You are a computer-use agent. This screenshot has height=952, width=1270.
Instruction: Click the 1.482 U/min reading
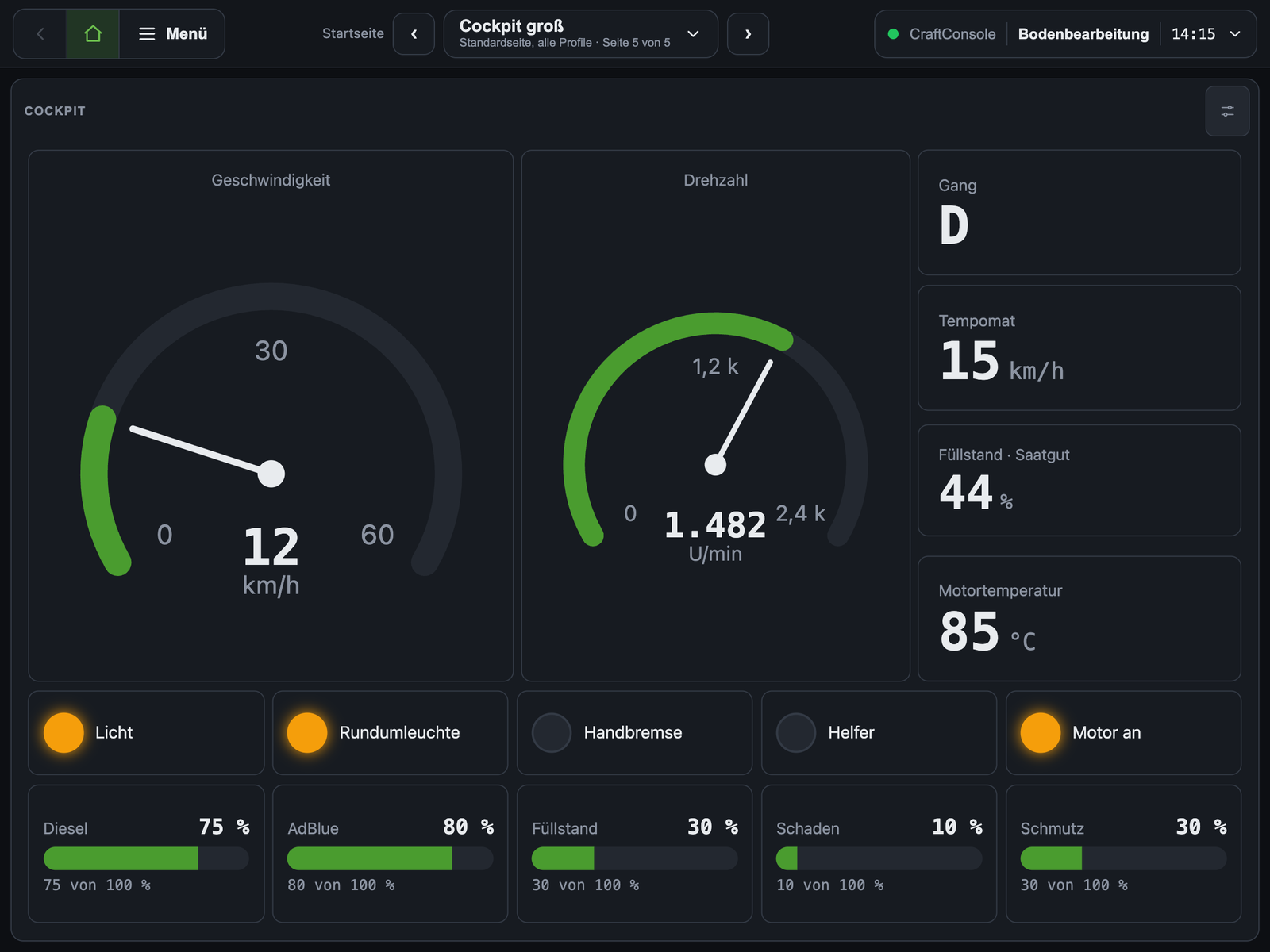coord(715,536)
